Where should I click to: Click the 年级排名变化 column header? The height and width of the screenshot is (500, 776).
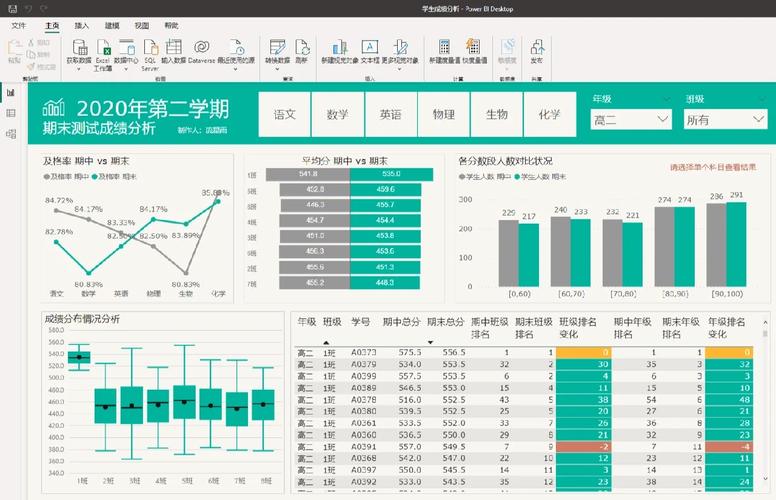click(727, 328)
